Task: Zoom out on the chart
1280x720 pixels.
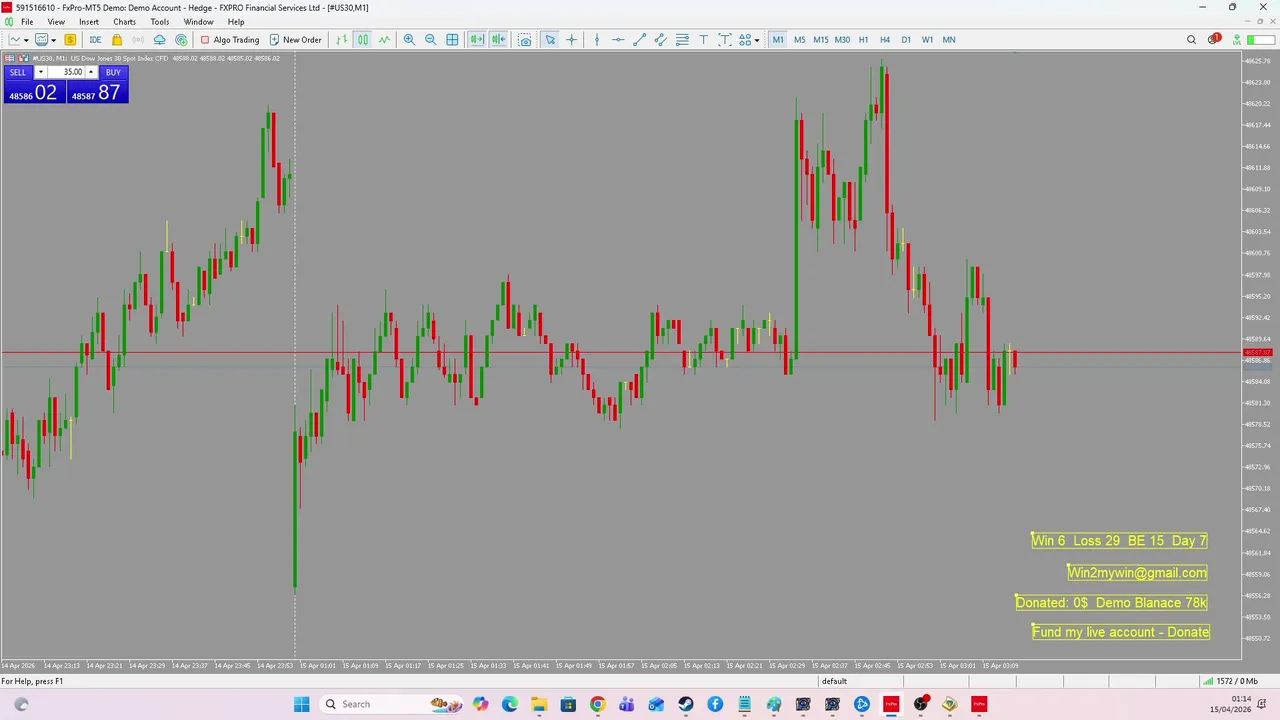Action: pos(431,40)
